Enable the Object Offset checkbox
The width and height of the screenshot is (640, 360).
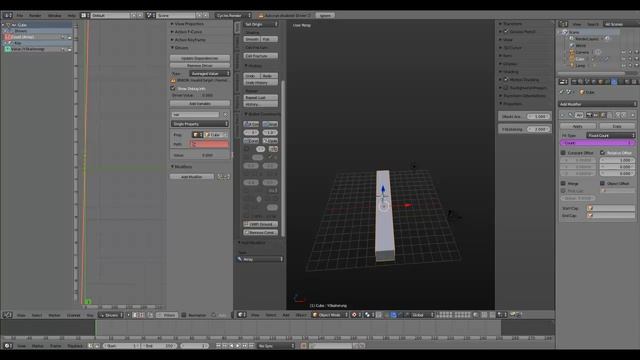(x=602, y=183)
